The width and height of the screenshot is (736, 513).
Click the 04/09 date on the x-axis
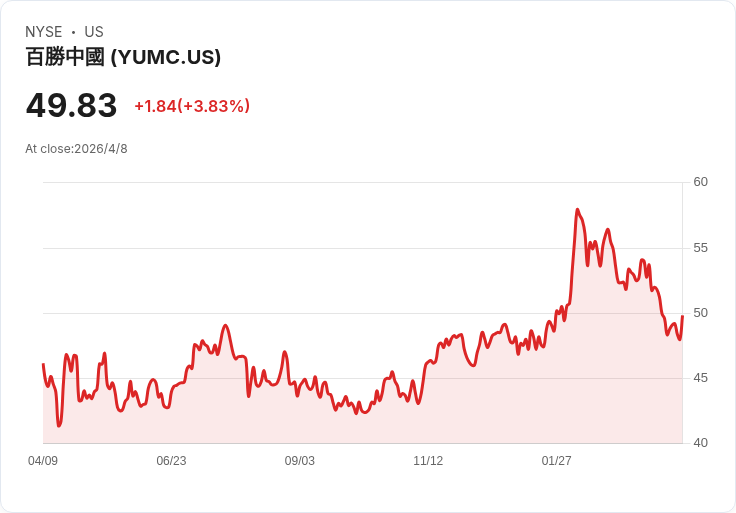click(x=43, y=461)
